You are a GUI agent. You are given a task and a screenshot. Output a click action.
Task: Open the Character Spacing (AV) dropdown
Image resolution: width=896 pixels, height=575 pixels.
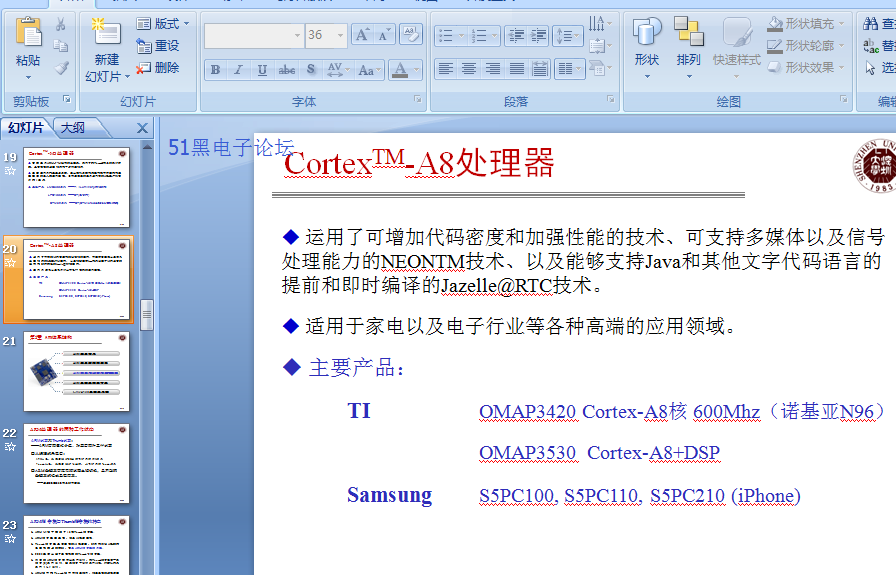pos(338,70)
